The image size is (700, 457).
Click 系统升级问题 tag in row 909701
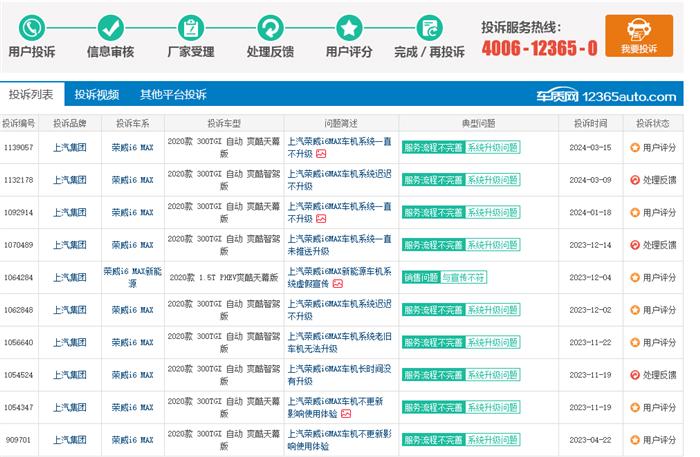click(493, 440)
